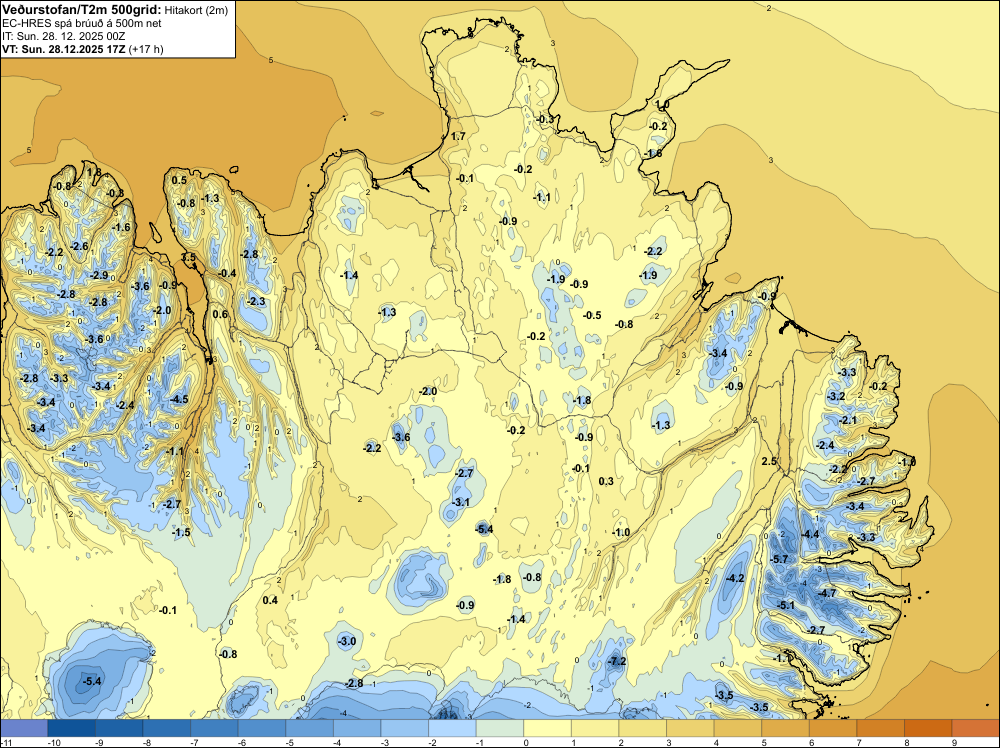Image resolution: width=1000 pixels, height=748 pixels.
Task: Click the -10 label in the legend
Action: pos(54,742)
